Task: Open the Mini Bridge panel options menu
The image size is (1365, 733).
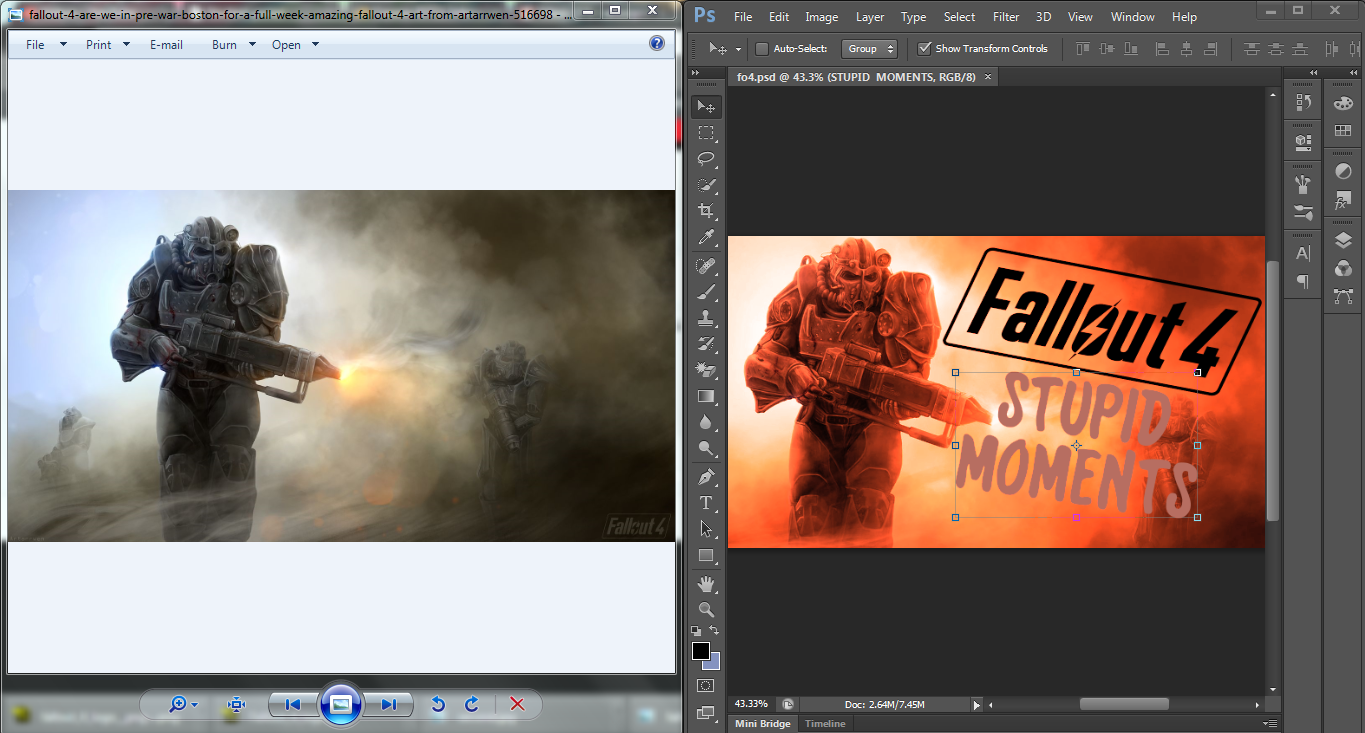Action: tap(1269, 724)
